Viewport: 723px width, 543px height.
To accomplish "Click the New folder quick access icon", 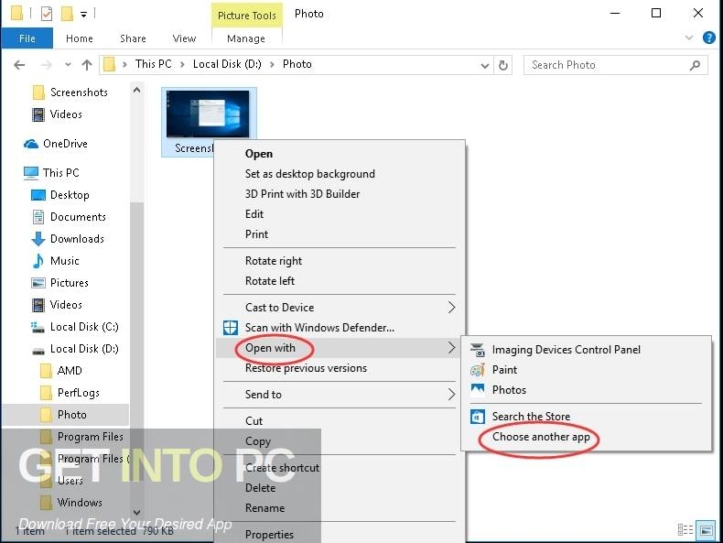I will coord(66,13).
